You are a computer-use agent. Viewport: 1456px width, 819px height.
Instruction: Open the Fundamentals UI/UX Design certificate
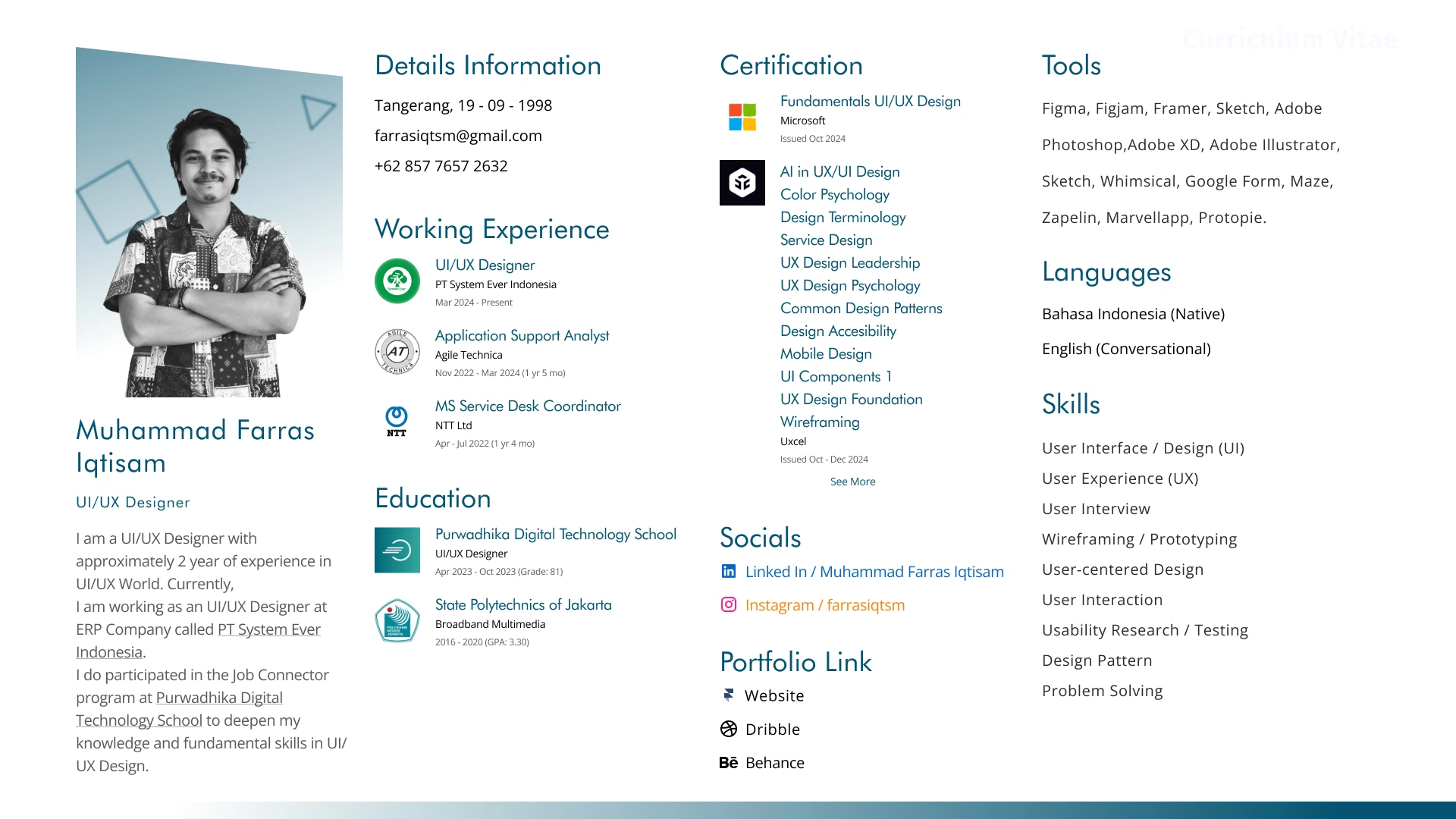click(870, 102)
